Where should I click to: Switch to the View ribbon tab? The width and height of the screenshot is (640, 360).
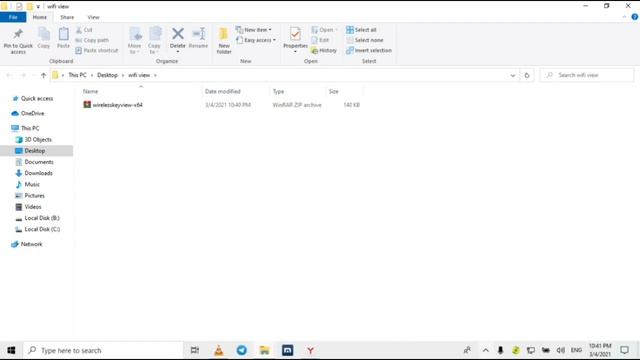click(93, 17)
